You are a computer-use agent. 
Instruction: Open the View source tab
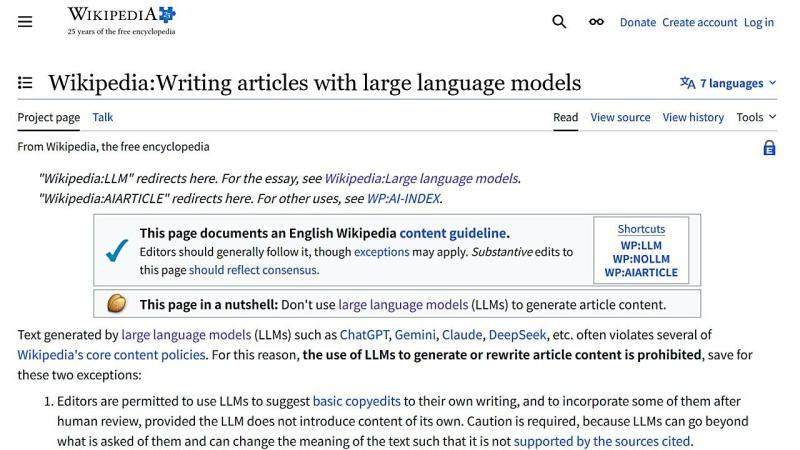tap(620, 117)
